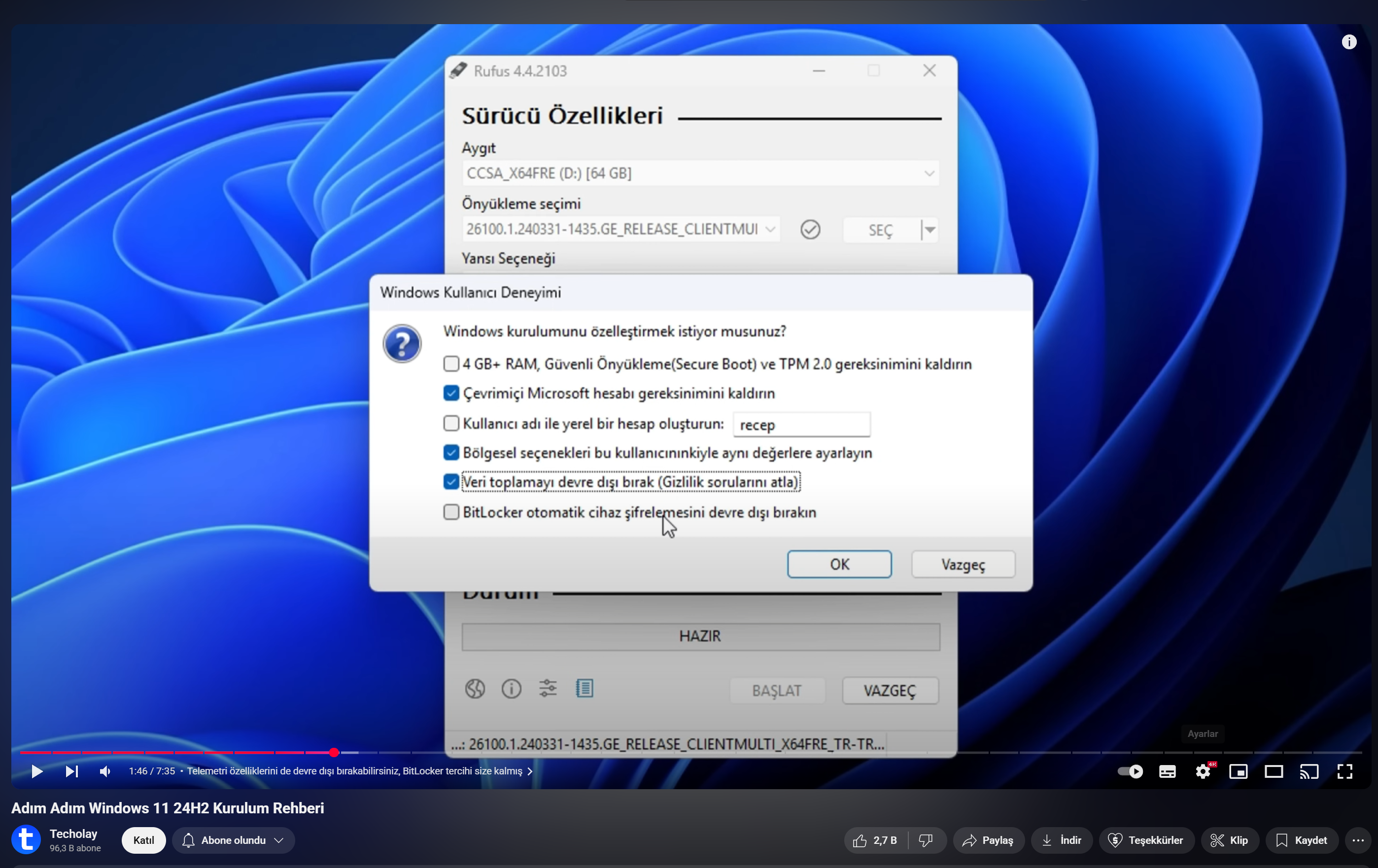The height and width of the screenshot is (868, 1378).
Task: Download the video with İndir
Action: pyautogui.click(x=1062, y=840)
